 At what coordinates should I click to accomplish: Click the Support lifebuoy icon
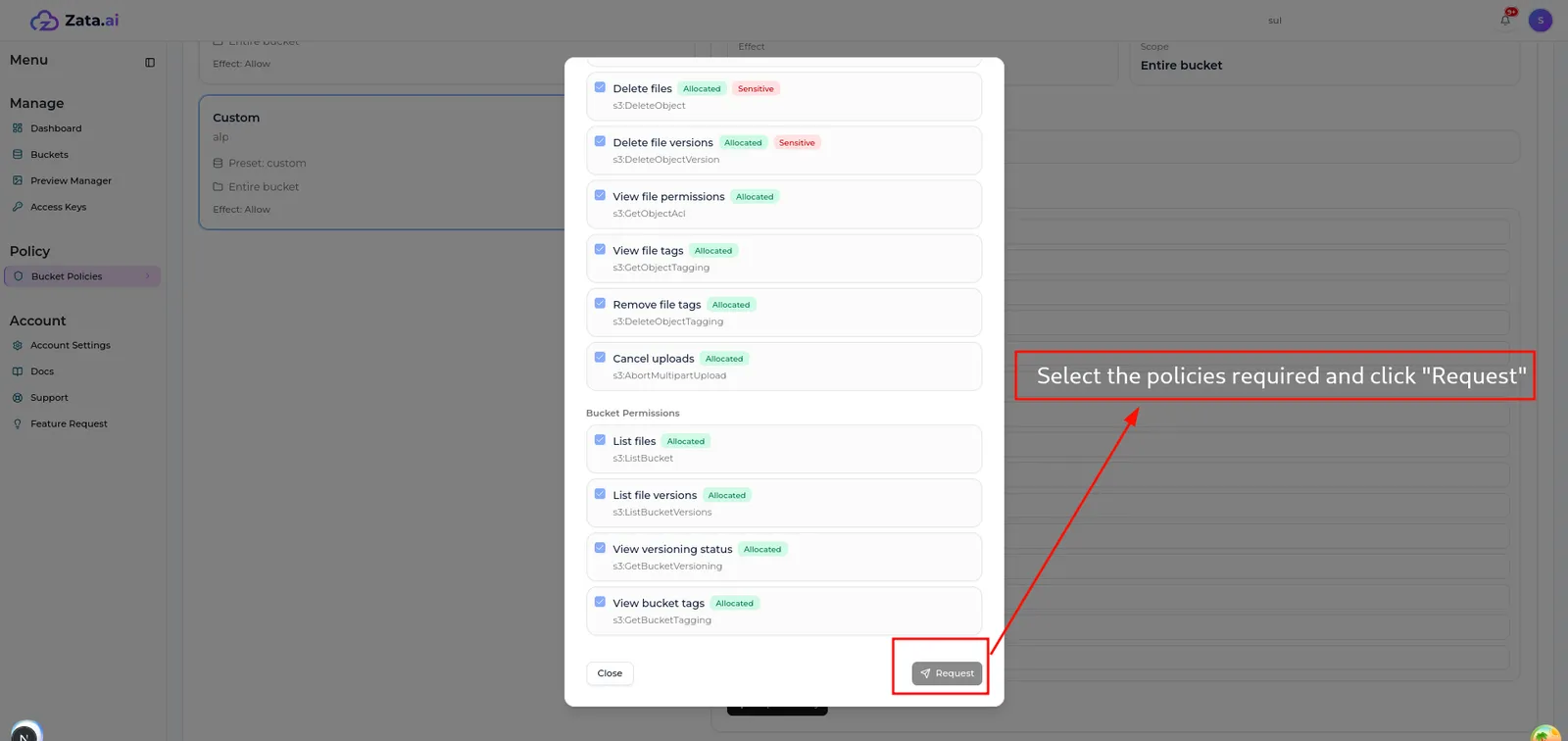pos(18,398)
